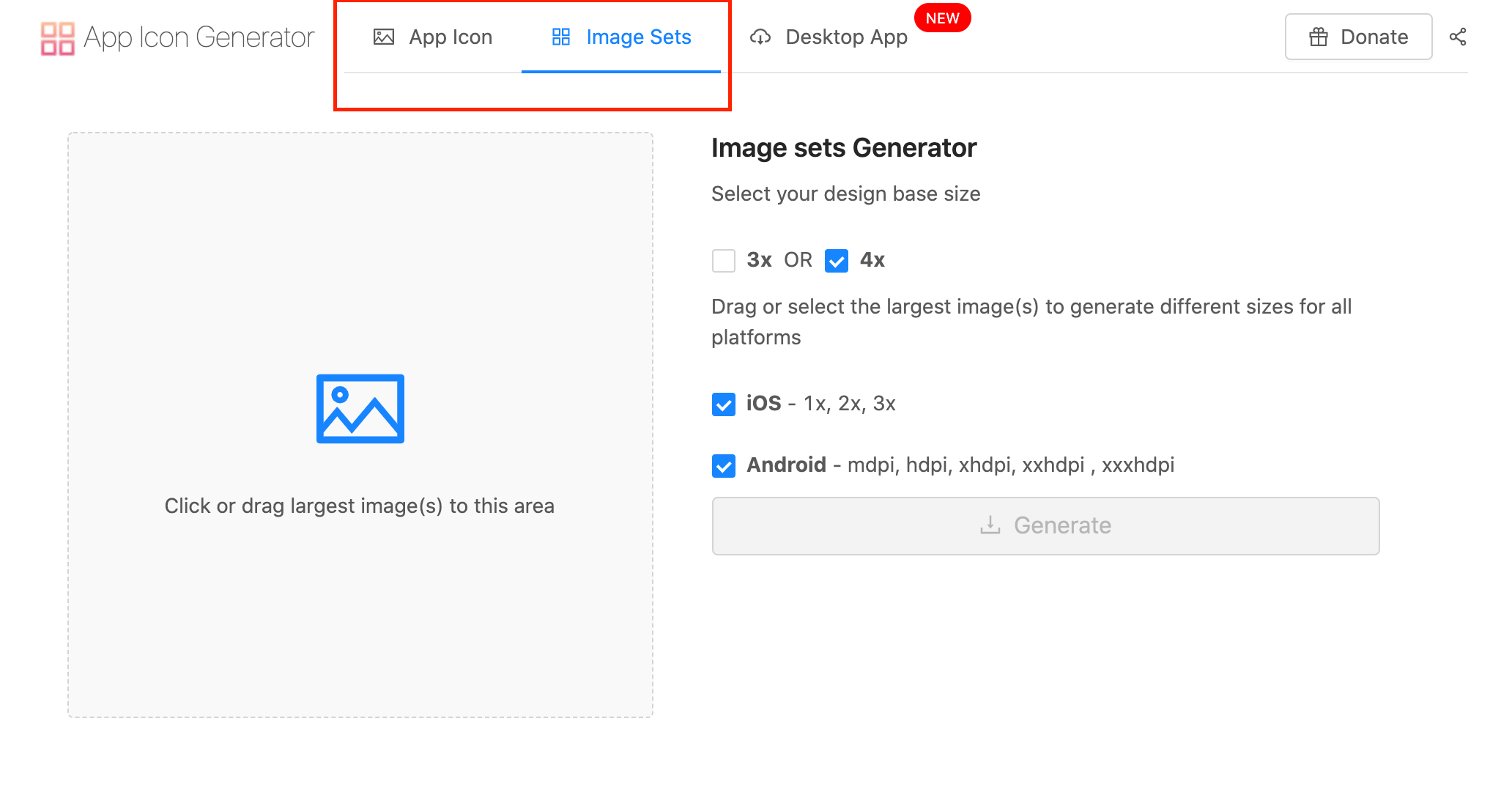Enable the 3x base size checkbox
Image resolution: width=1512 pixels, height=806 pixels.
point(724,260)
